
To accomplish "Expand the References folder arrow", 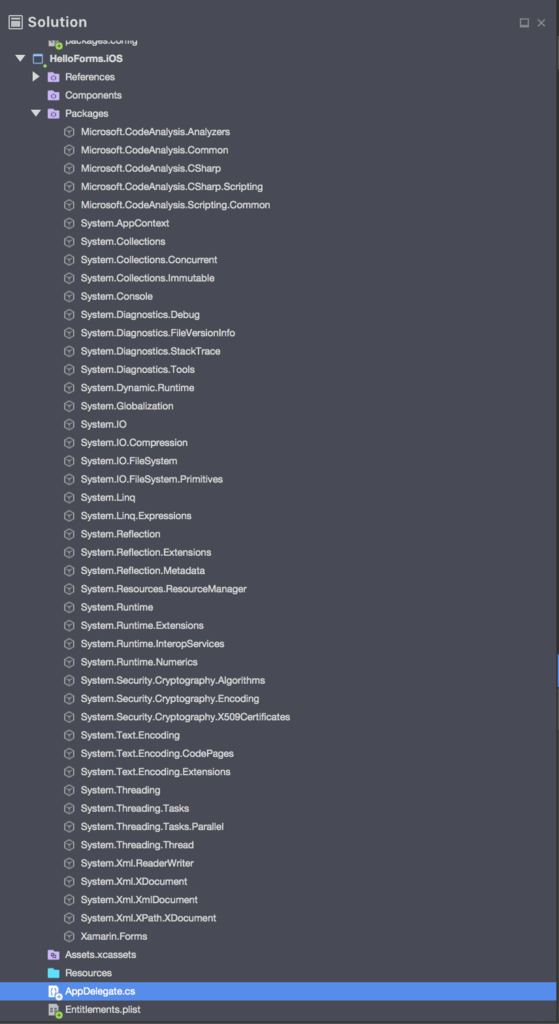I will (x=36, y=77).
